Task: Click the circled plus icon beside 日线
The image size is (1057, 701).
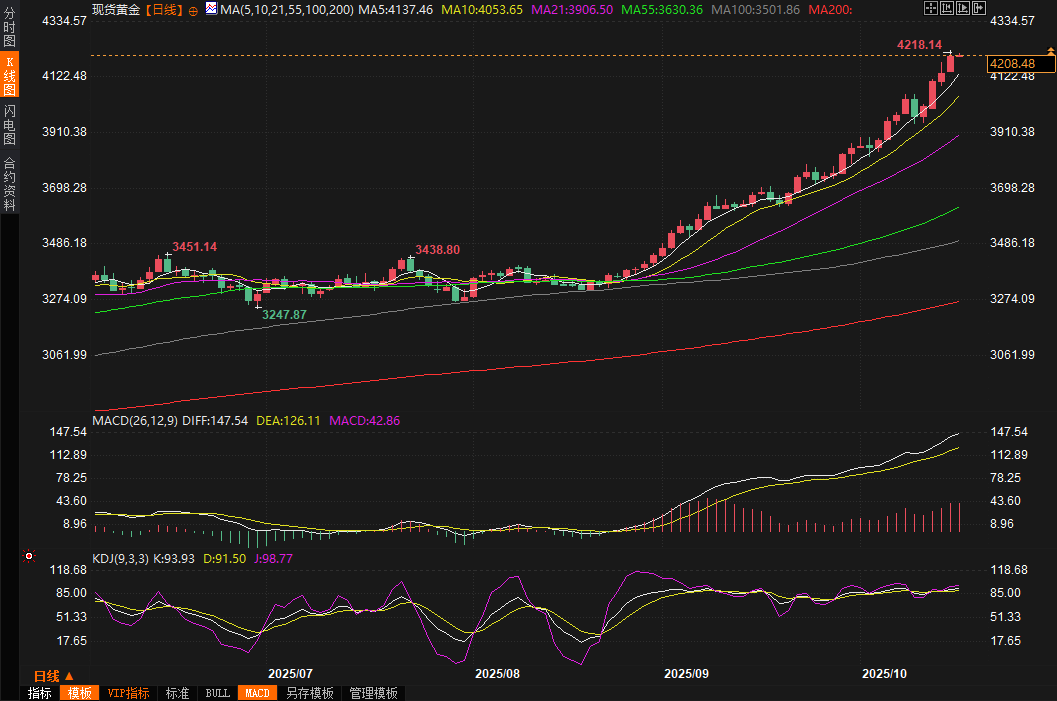Action: pyautogui.click(x=193, y=9)
